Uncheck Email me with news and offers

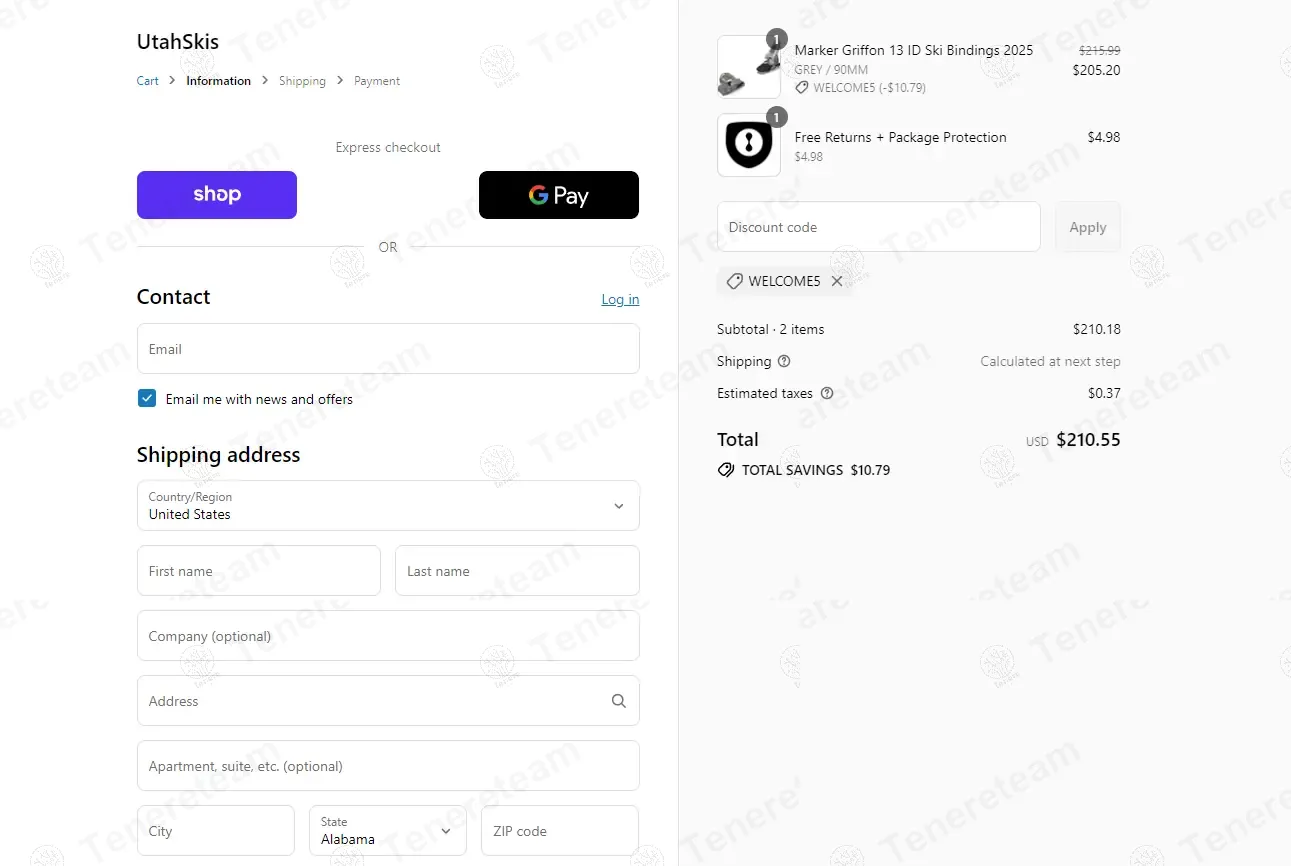point(147,398)
